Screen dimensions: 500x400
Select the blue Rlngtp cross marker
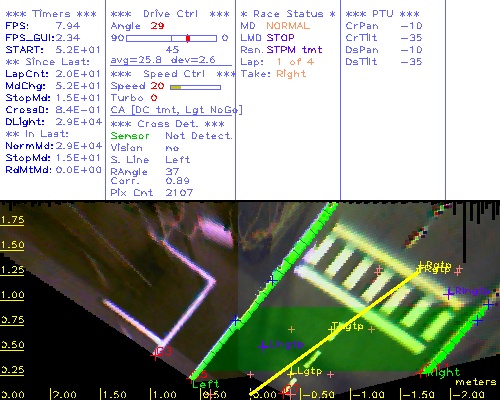[x=449, y=293]
